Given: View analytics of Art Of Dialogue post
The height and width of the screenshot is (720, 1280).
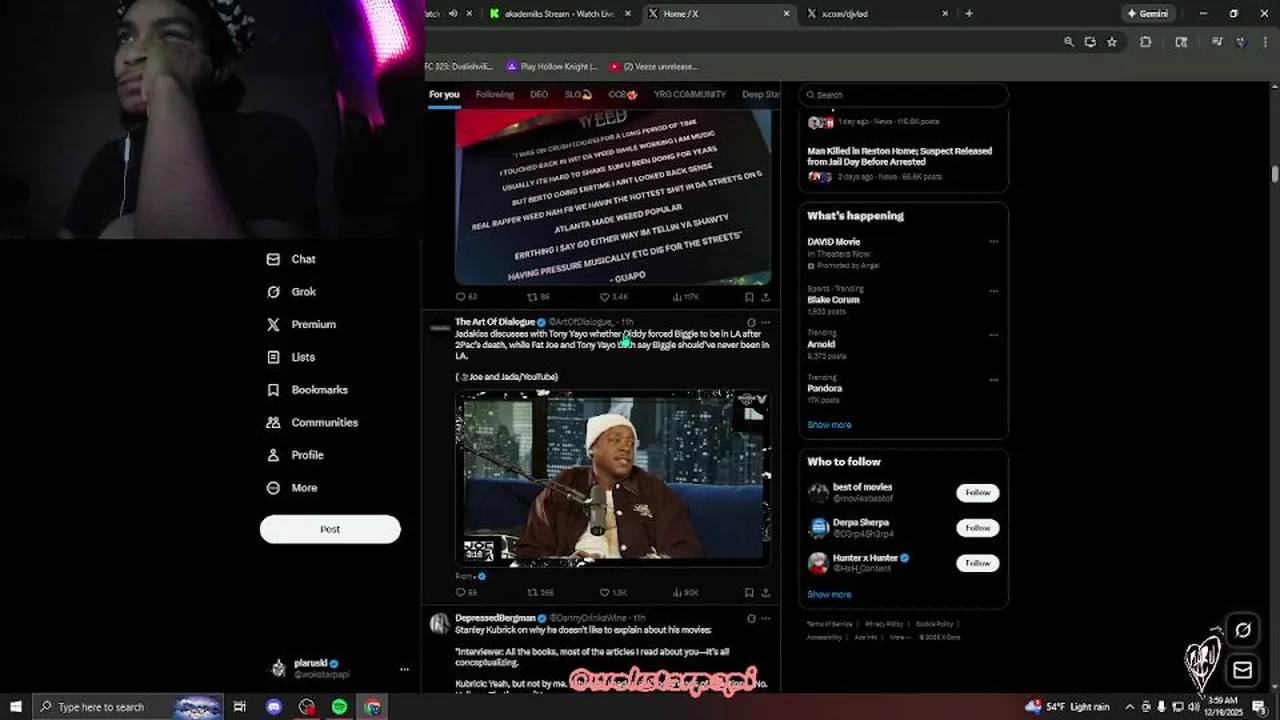Looking at the screenshot, I should pos(685,593).
